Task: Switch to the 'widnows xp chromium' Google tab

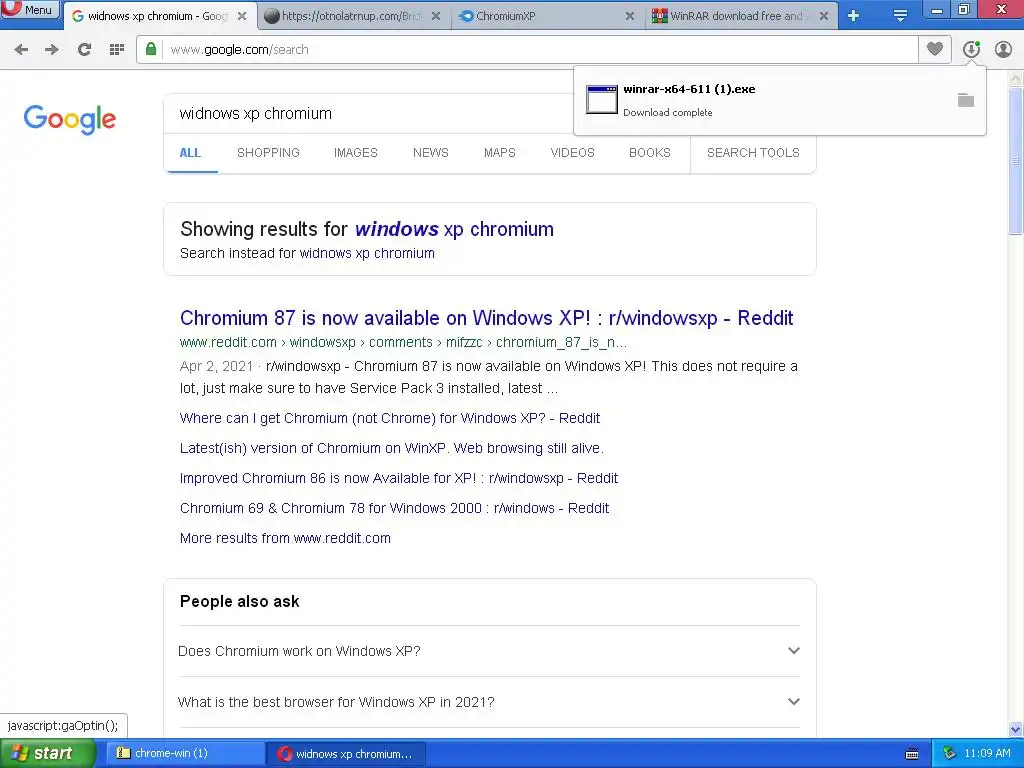Action: tap(157, 16)
